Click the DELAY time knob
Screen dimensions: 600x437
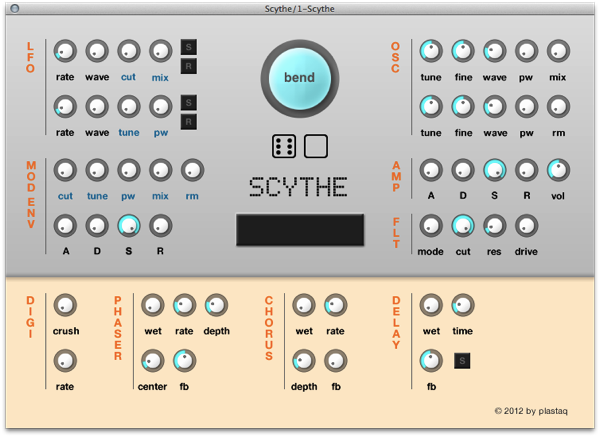coord(463,305)
